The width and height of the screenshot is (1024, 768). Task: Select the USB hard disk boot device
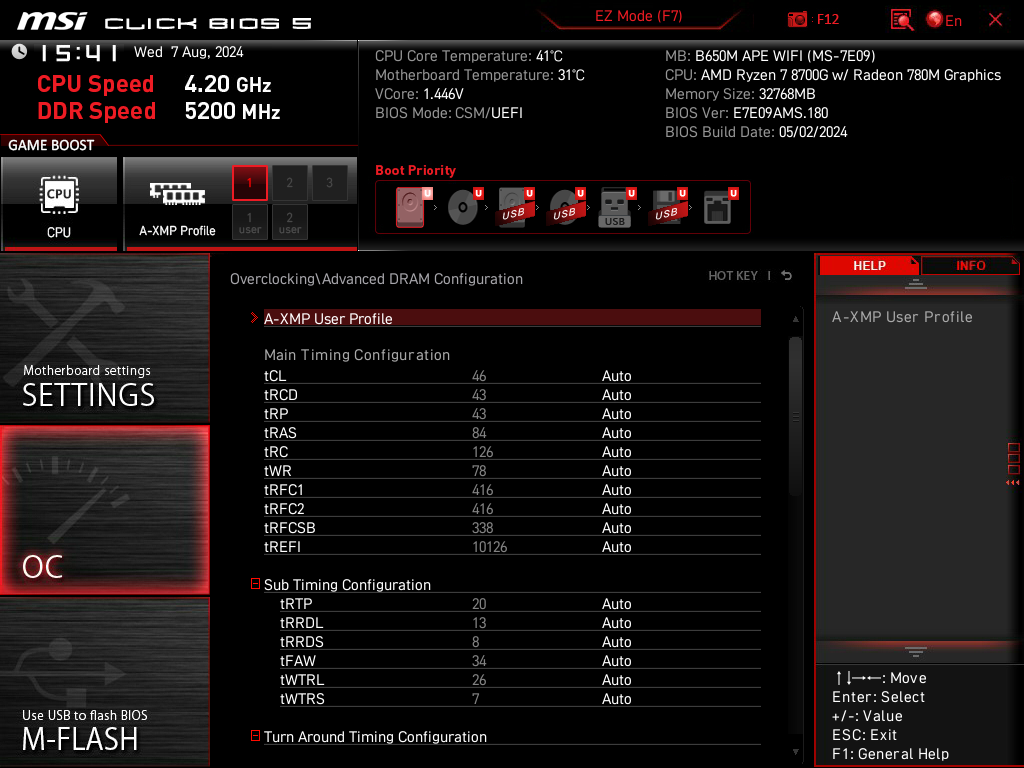[516, 207]
